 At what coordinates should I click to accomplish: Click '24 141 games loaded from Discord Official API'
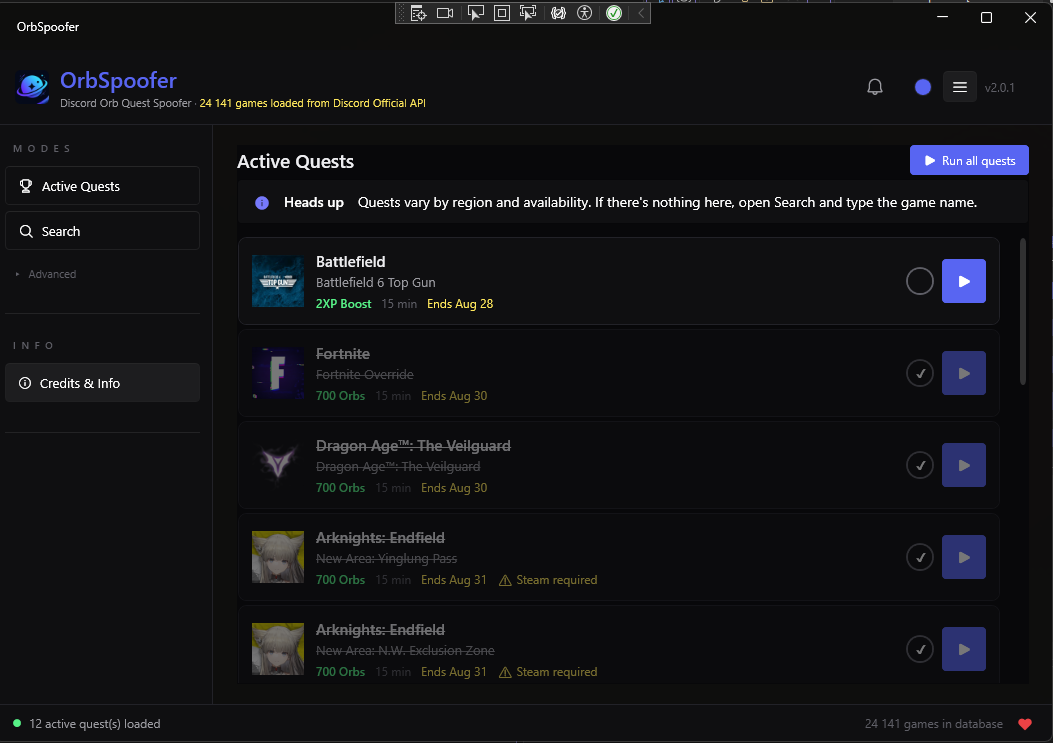pyautogui.click(x=312, y=103)
